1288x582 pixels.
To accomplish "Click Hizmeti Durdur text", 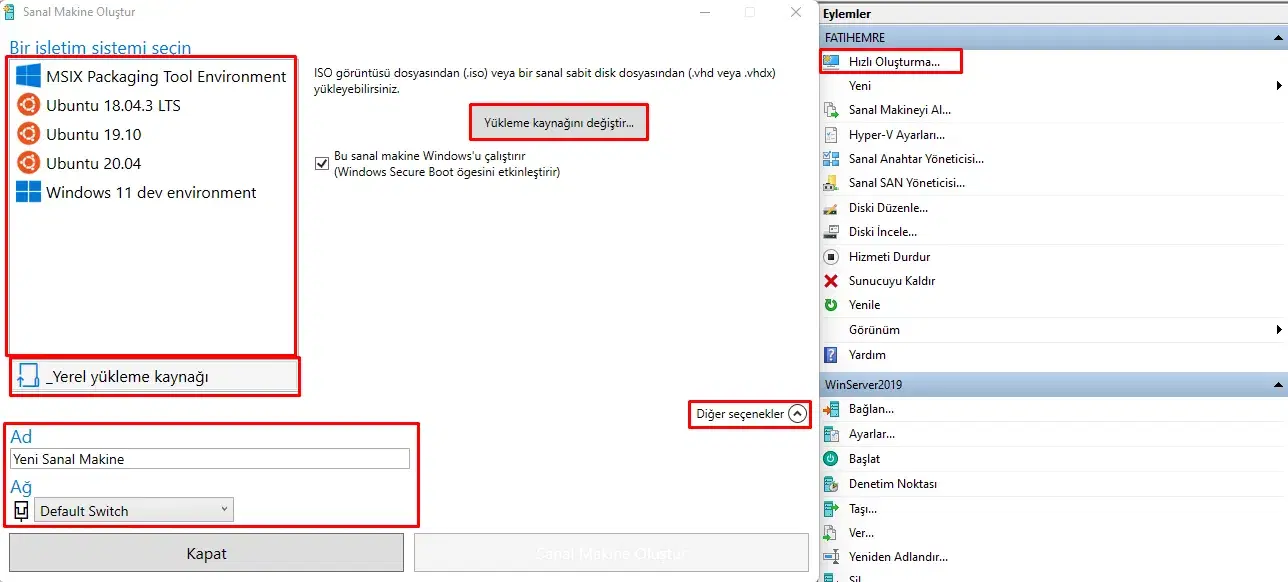I will 889,257.
